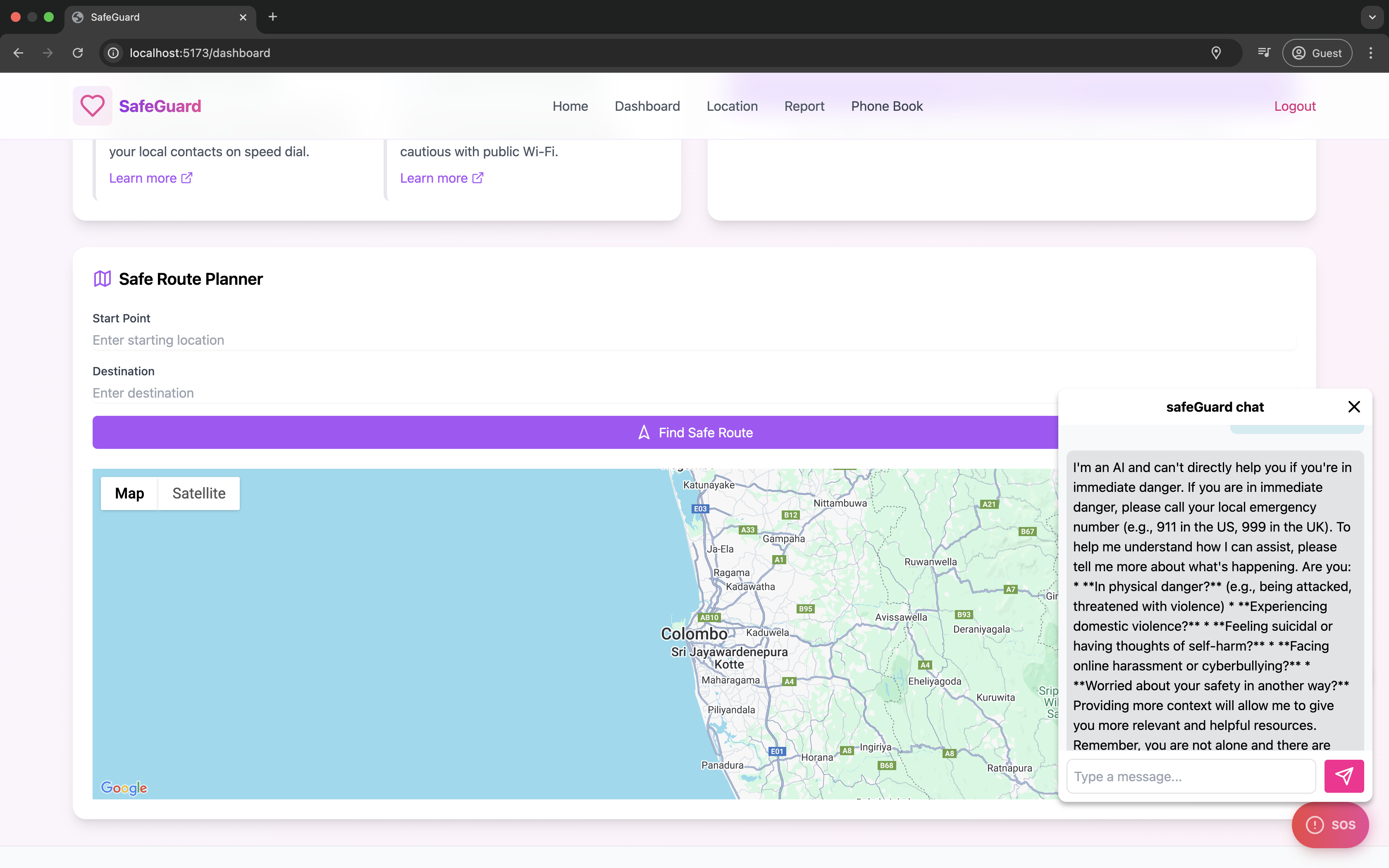Image resolution: width=1389 pixels, height=868 pixels.
Task: Open the Guest profile menu
Action: (x=1317, y=53)
